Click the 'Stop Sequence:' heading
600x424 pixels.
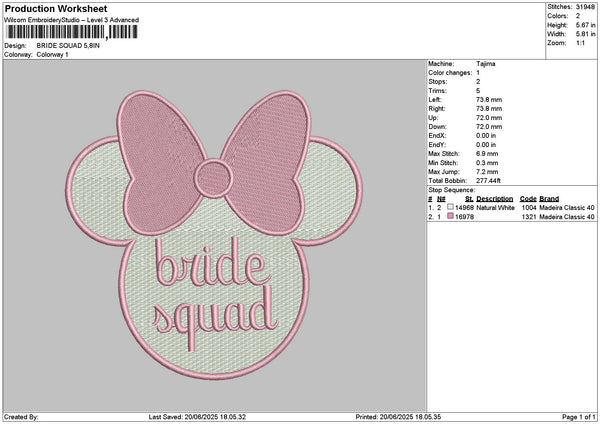click(452, 190)
